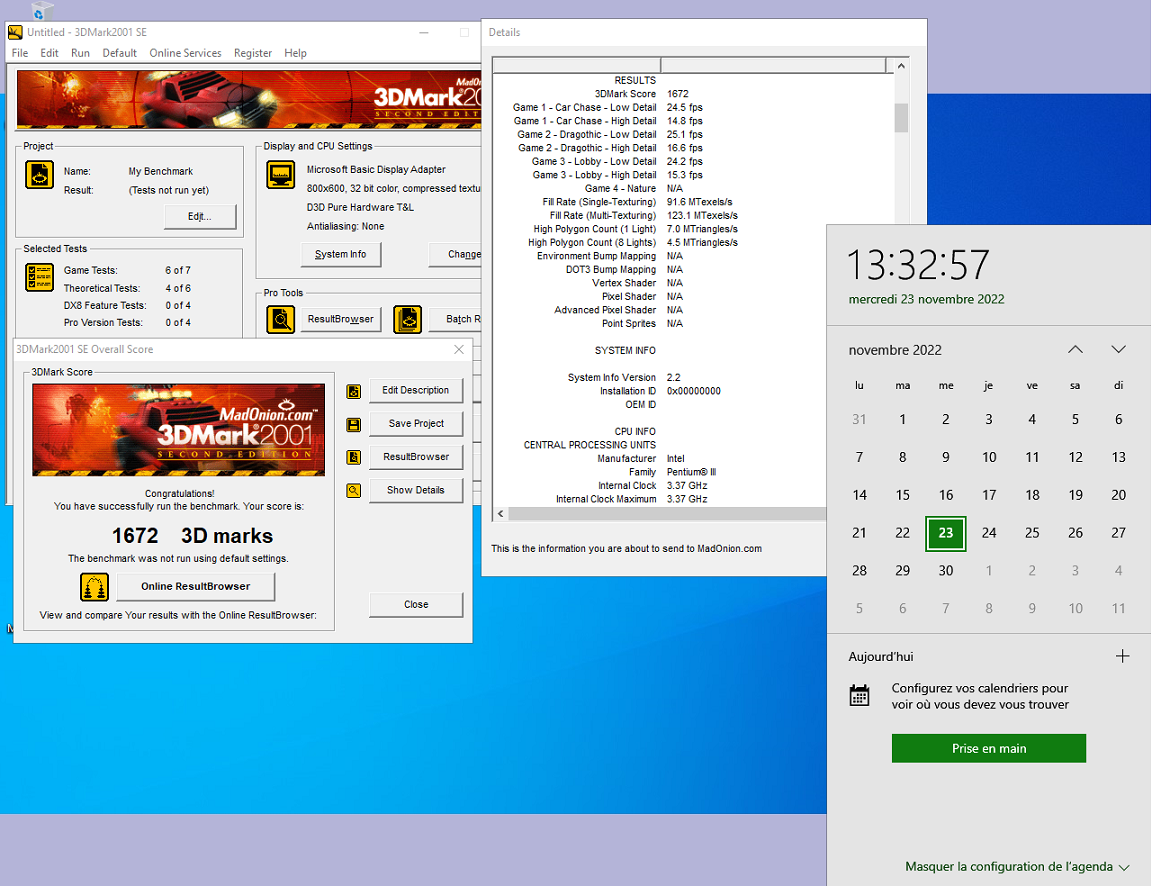The image size is (1152, 886).
Task: Open the novembre 2022 month header
Action: (895, 350)
